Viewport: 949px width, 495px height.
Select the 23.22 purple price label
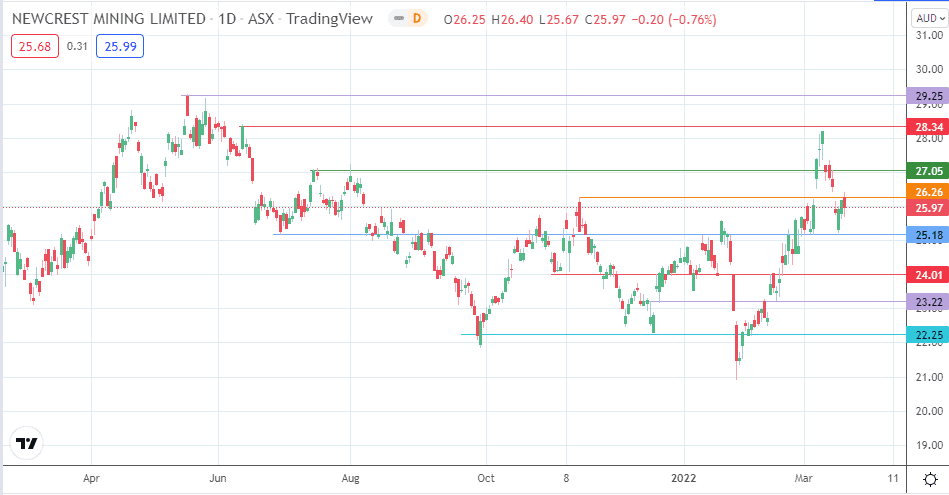928,302
